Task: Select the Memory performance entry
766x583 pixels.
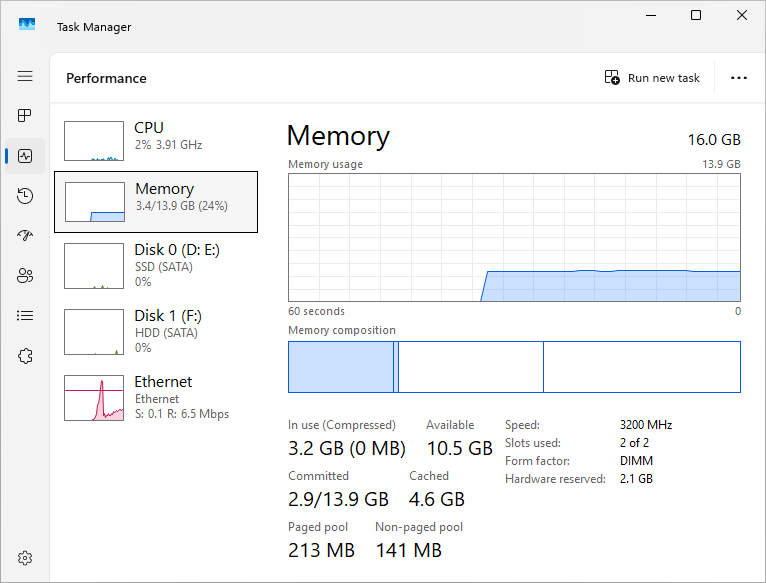Action: click(x=156, y=202)
